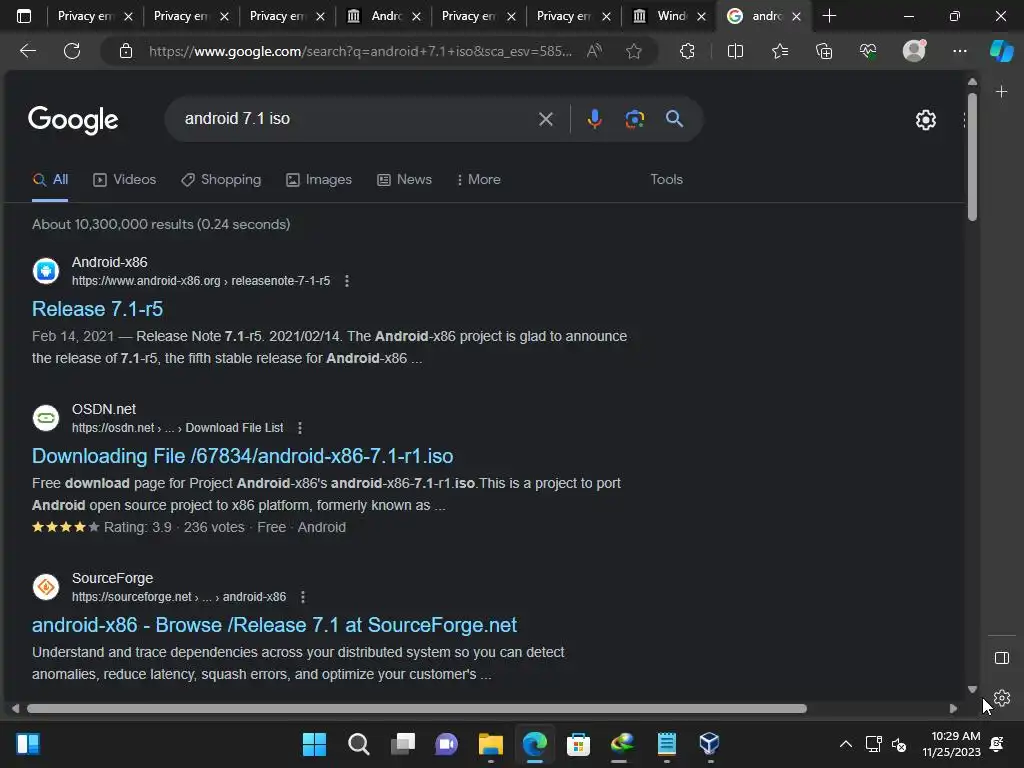Click the Edge tab actions menu icon
Screen dimensions: 1024x768
(24, 16)
